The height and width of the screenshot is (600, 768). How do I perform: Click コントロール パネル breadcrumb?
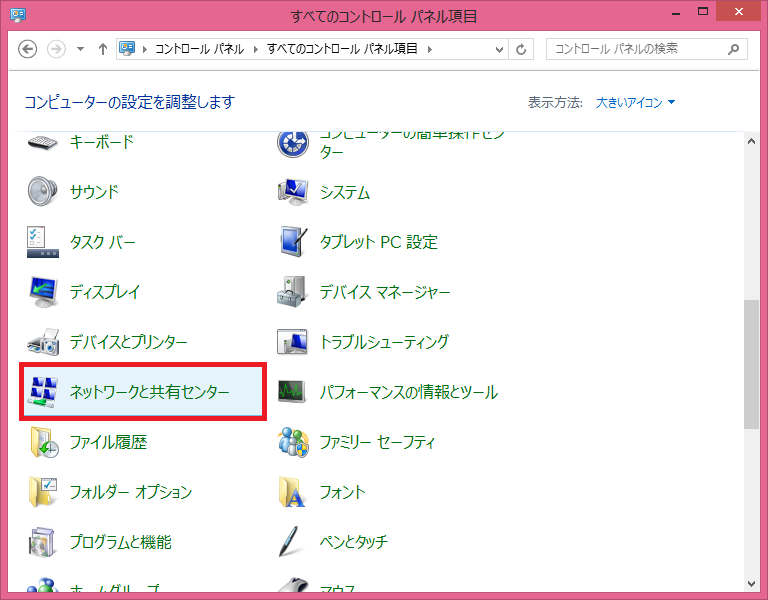point(199,49)
